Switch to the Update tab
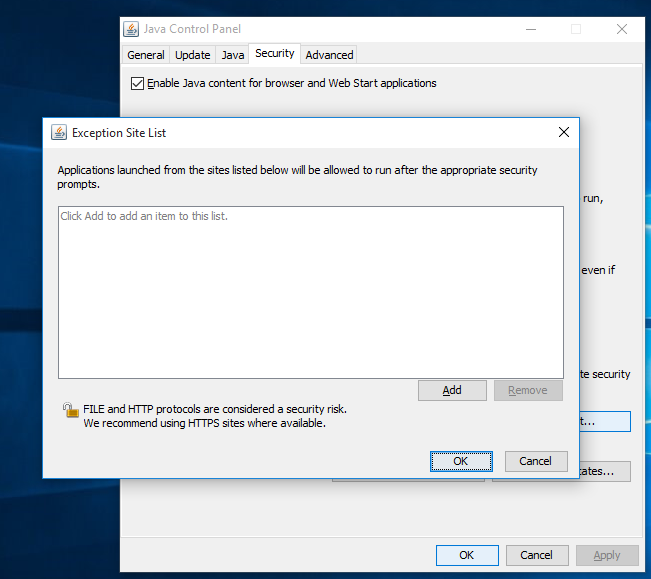651x579 pixels. tap(193, 55)
